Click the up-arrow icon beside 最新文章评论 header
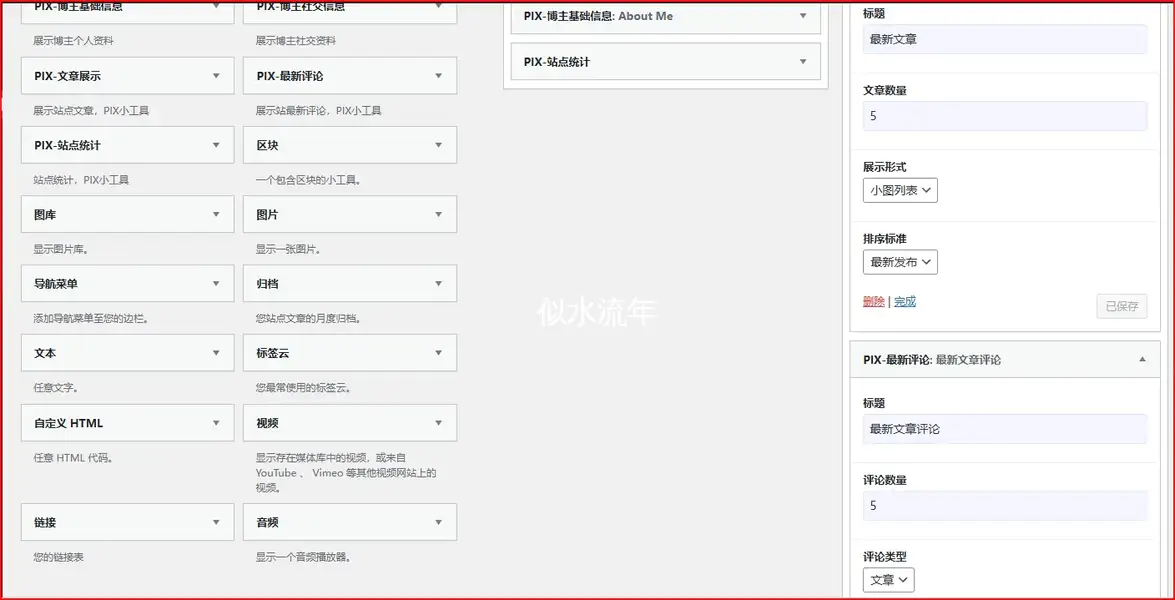The height and width of the screenshot is (600, 1175). (1142, 360)
